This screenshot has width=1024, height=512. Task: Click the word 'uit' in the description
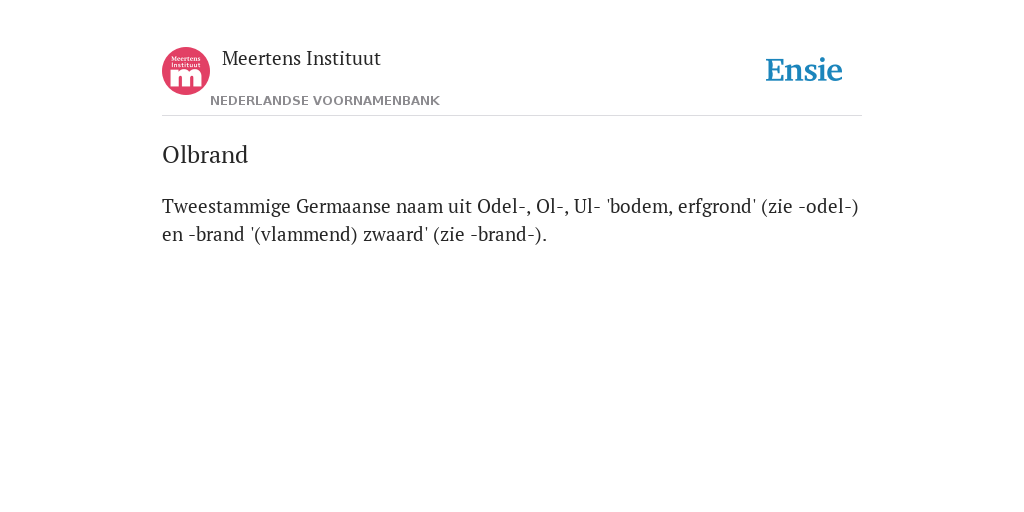point(459,206)
